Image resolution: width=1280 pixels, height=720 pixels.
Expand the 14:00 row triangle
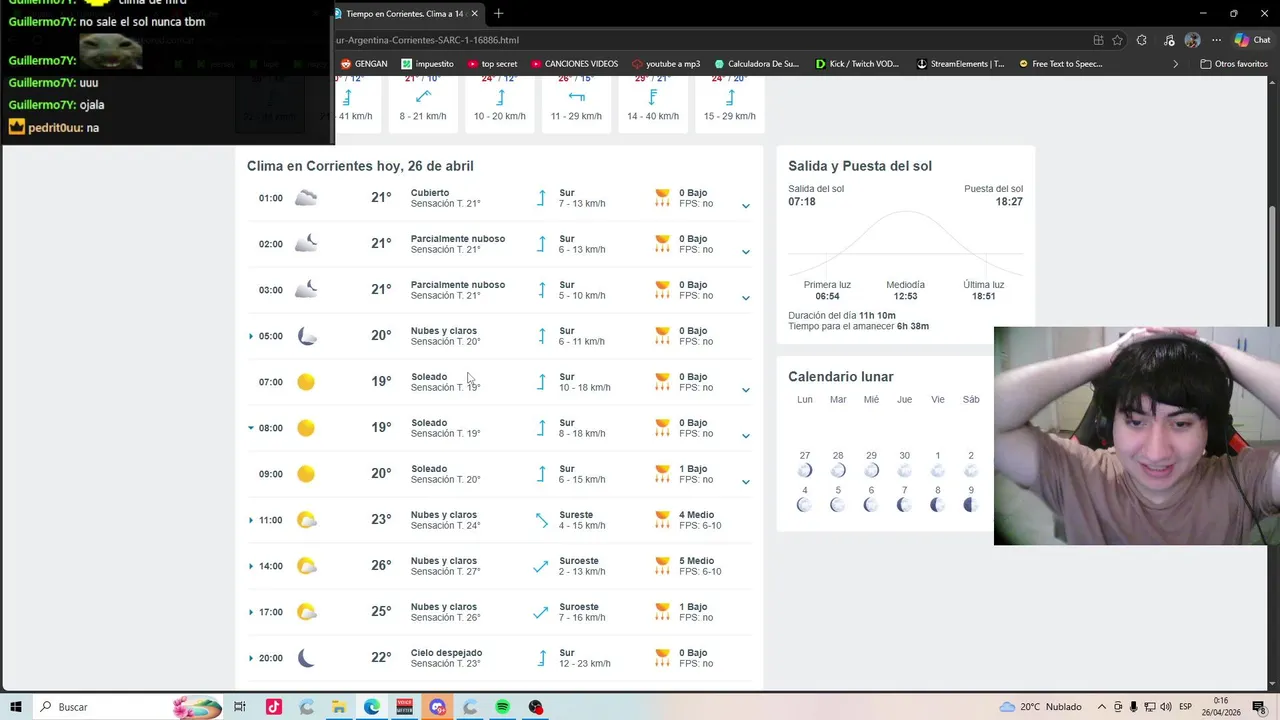(x=251, y=566)
